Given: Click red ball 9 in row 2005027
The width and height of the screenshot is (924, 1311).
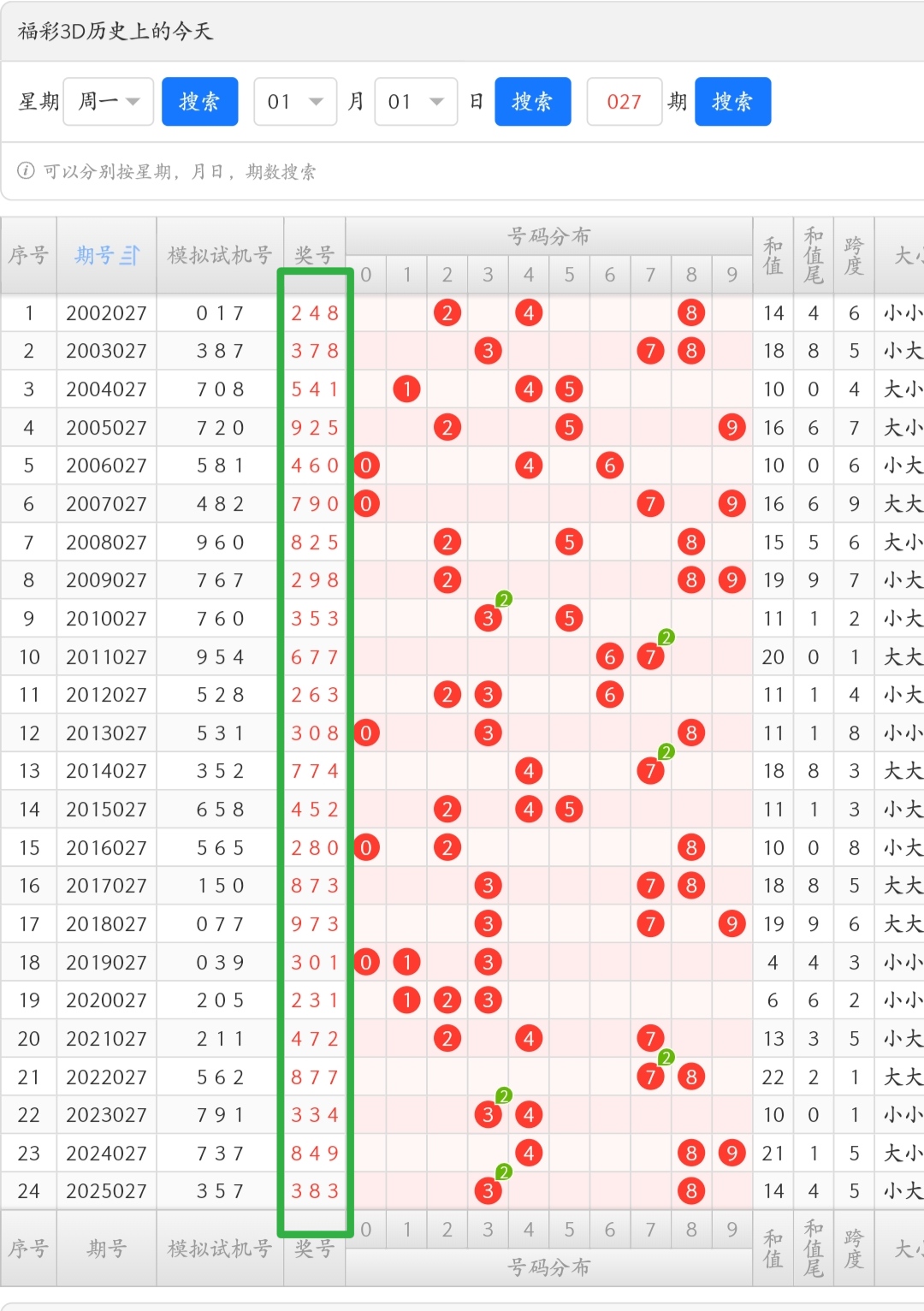Looking at the screenshot, I should click(731, 427).
